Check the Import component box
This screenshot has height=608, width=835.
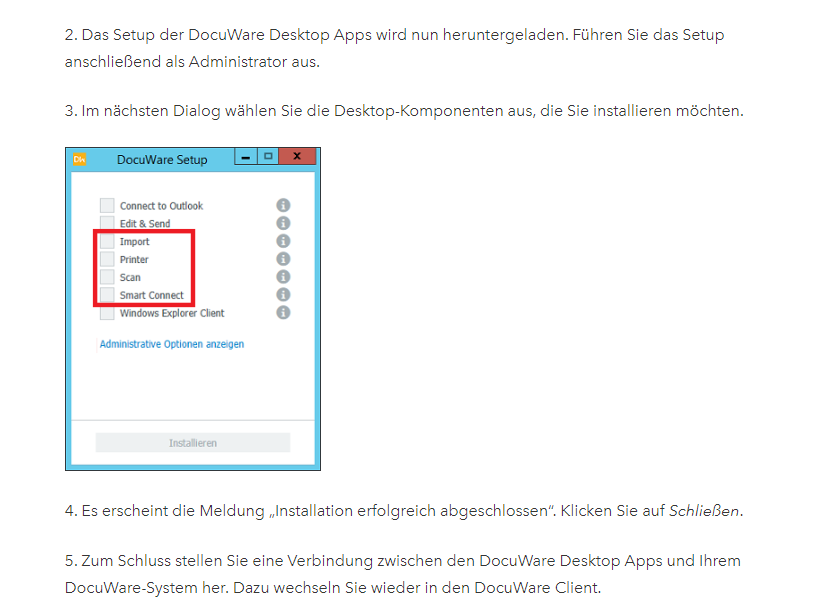tap(107, 241)
